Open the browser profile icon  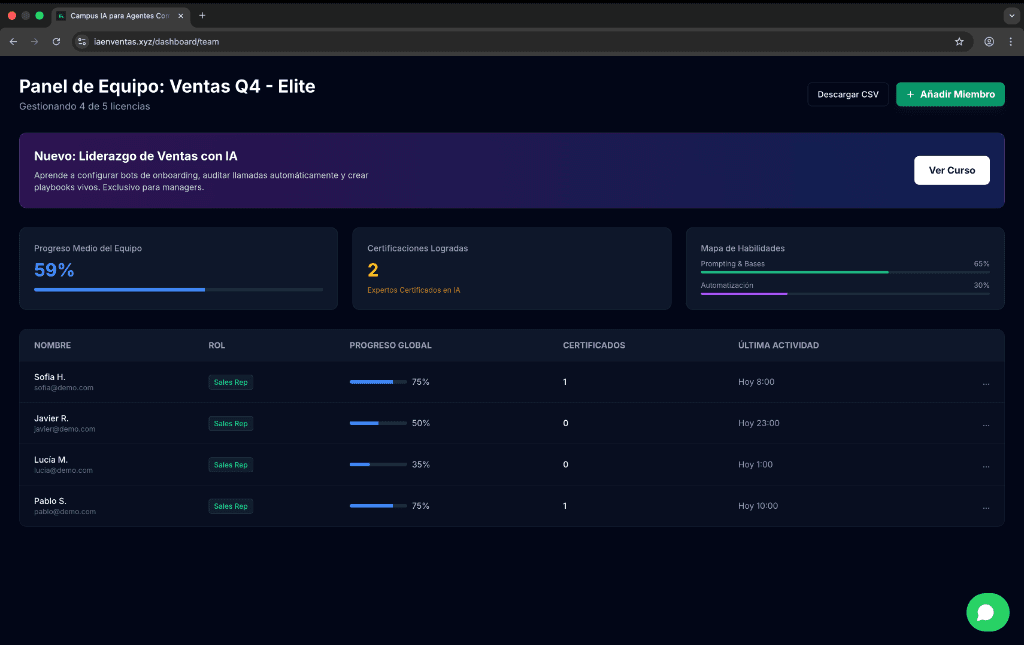[988, 41]
